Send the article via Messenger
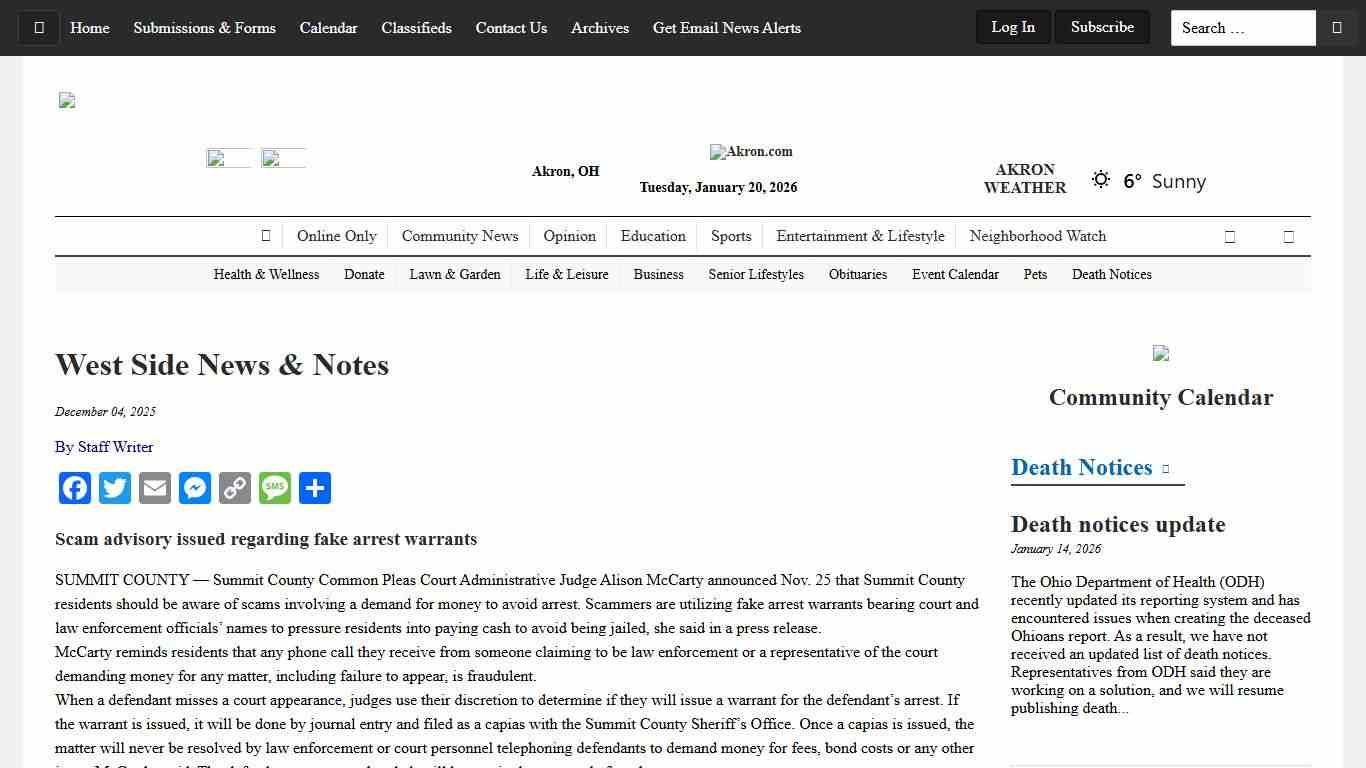Viewport: 1366px width, 768px height. [x=195, y=488]
